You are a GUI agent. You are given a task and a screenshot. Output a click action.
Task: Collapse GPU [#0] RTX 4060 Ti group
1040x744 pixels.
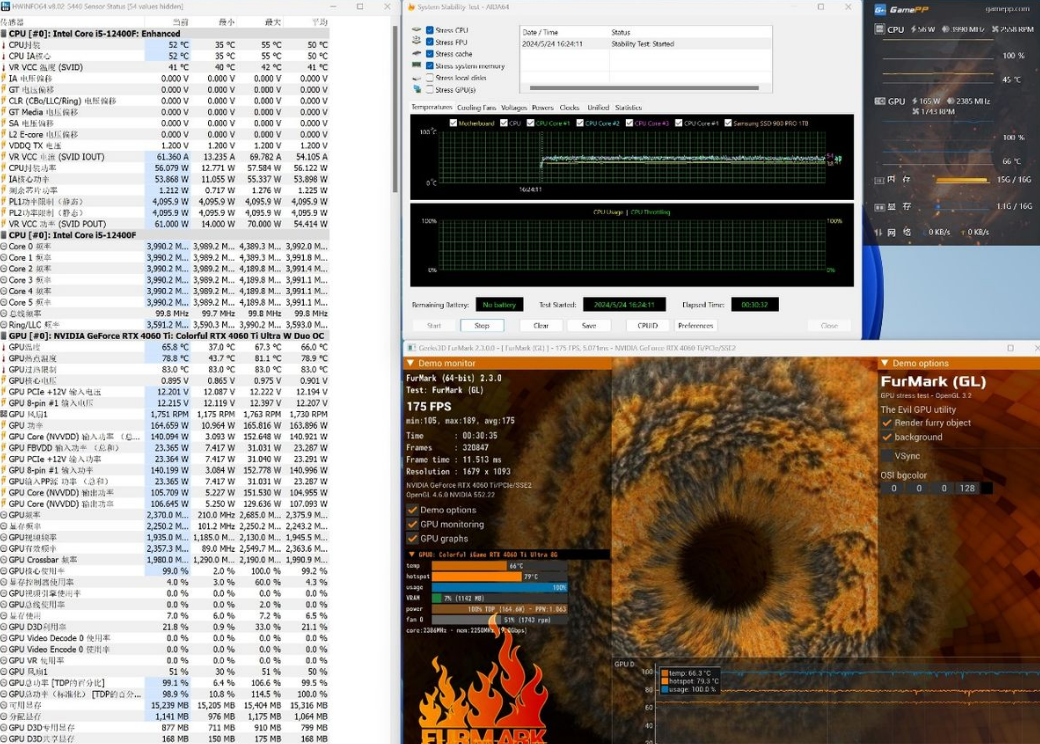pos(164,336)
